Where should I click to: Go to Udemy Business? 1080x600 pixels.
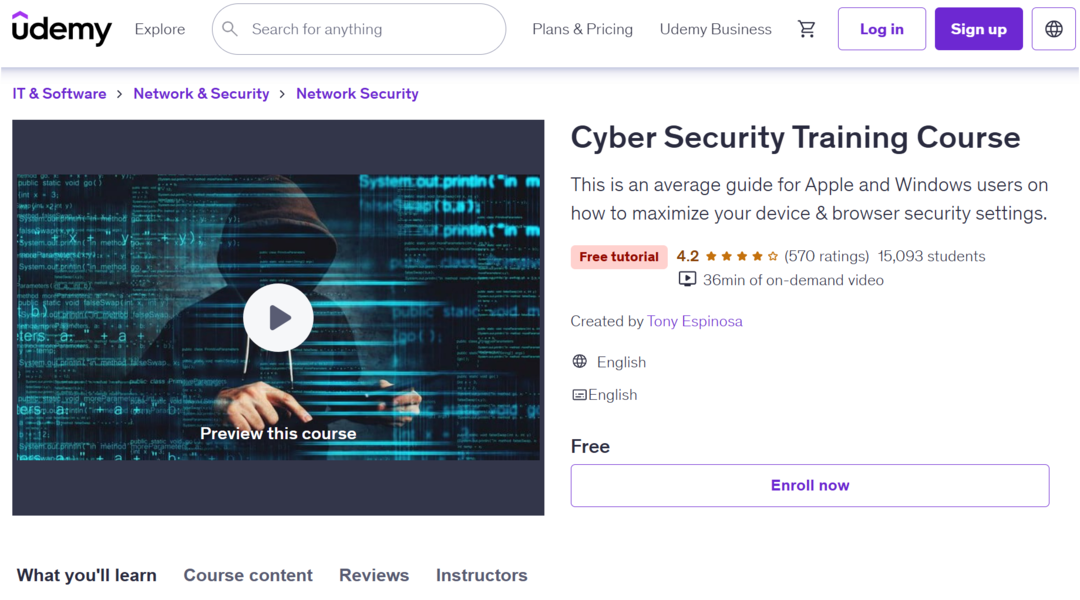(x=715, y=29)
